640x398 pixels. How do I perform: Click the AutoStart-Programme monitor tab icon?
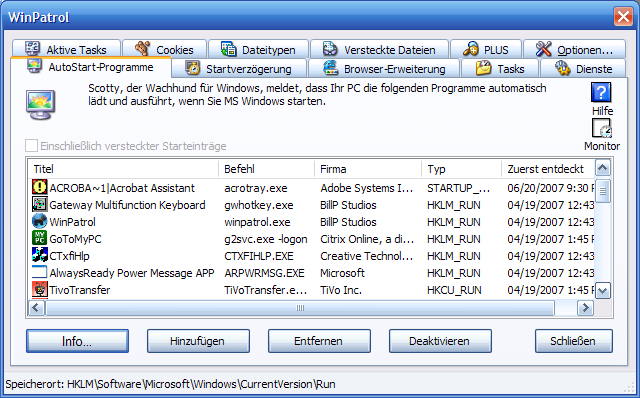pos(34,66)
